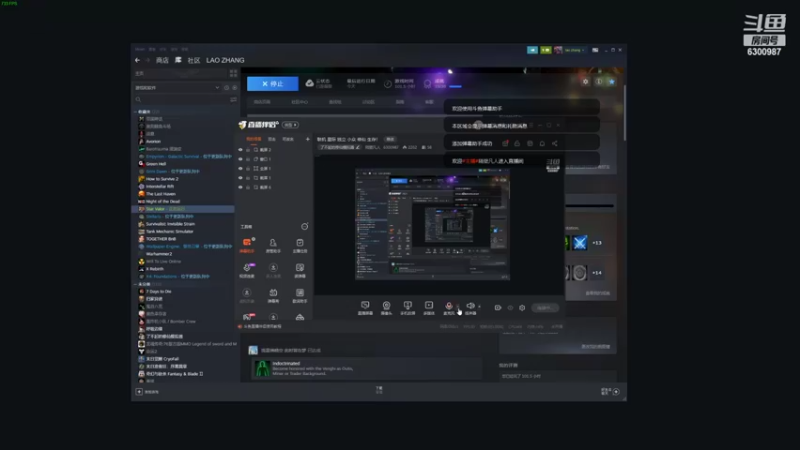Open the streaming app mode dropdown beside logo
Screen dimensions: 800x450
point(290,125)
